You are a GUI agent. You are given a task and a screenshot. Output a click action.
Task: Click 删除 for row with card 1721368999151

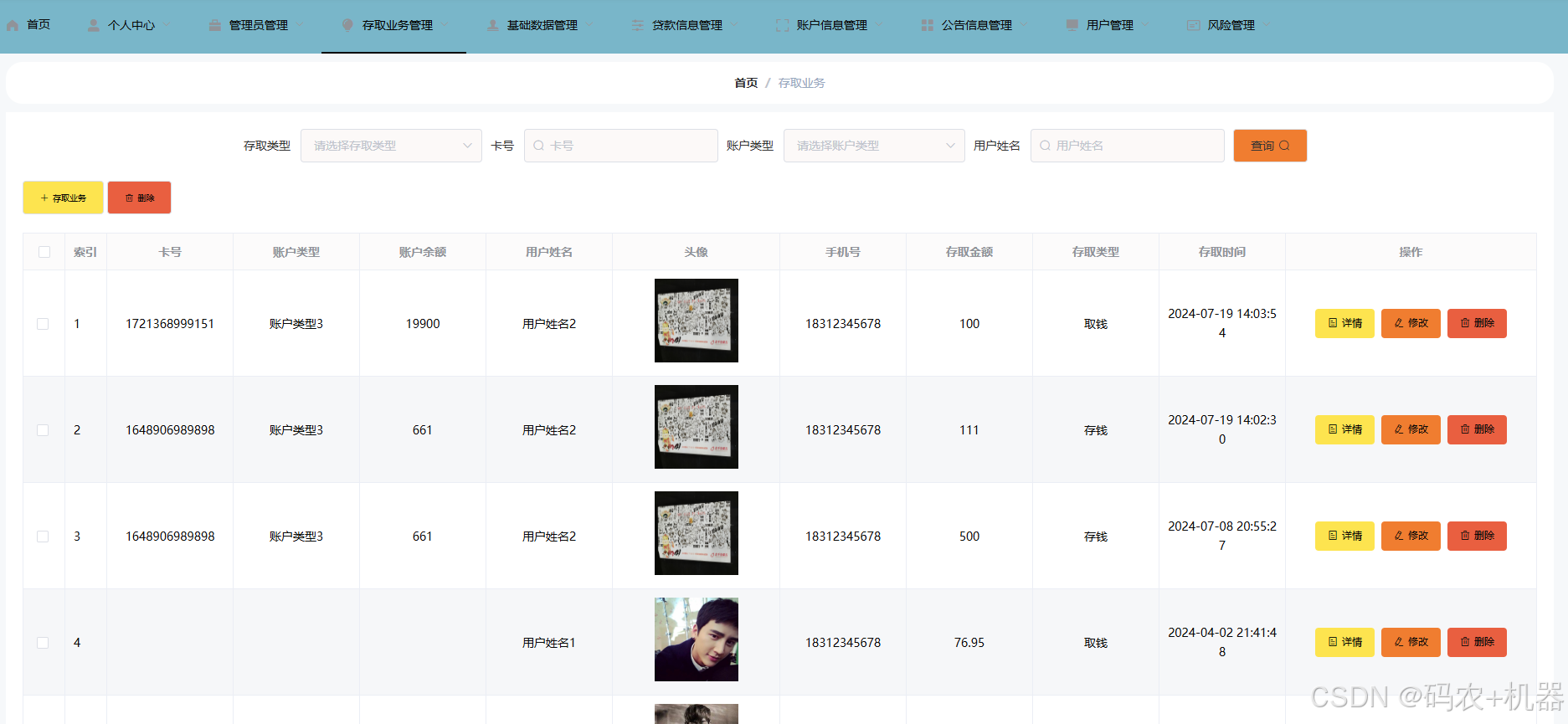(x=1477, y=323)
